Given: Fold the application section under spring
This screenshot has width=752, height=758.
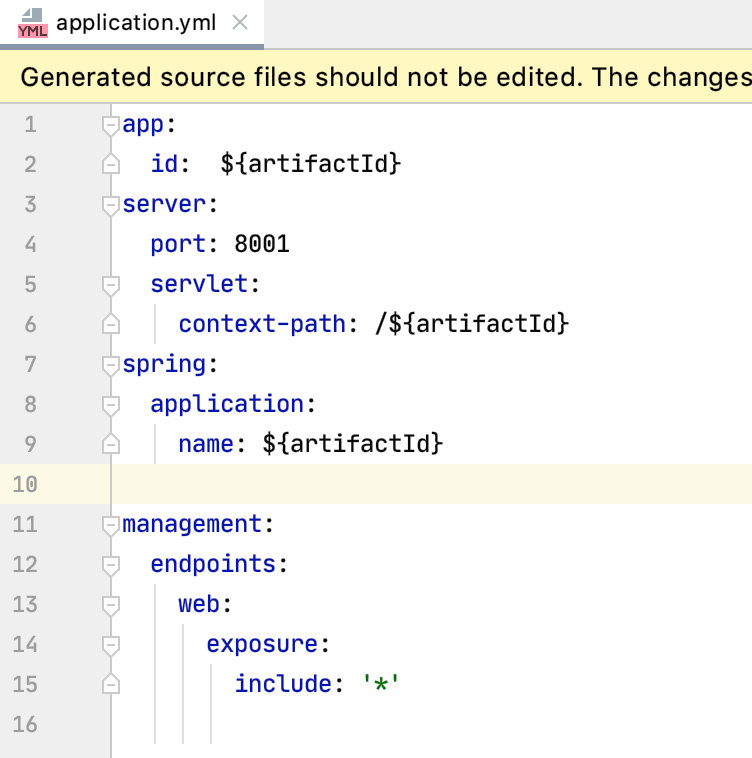Looking at the screenshot, I should [111, 405].
